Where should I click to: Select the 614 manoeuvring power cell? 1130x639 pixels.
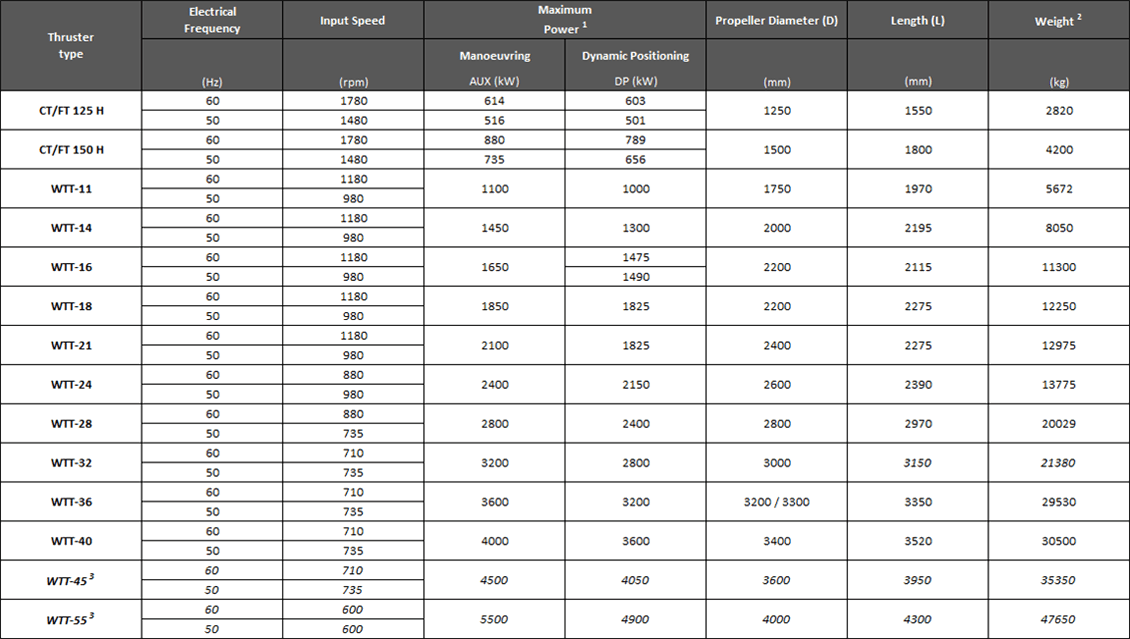[x=495, y=101]
